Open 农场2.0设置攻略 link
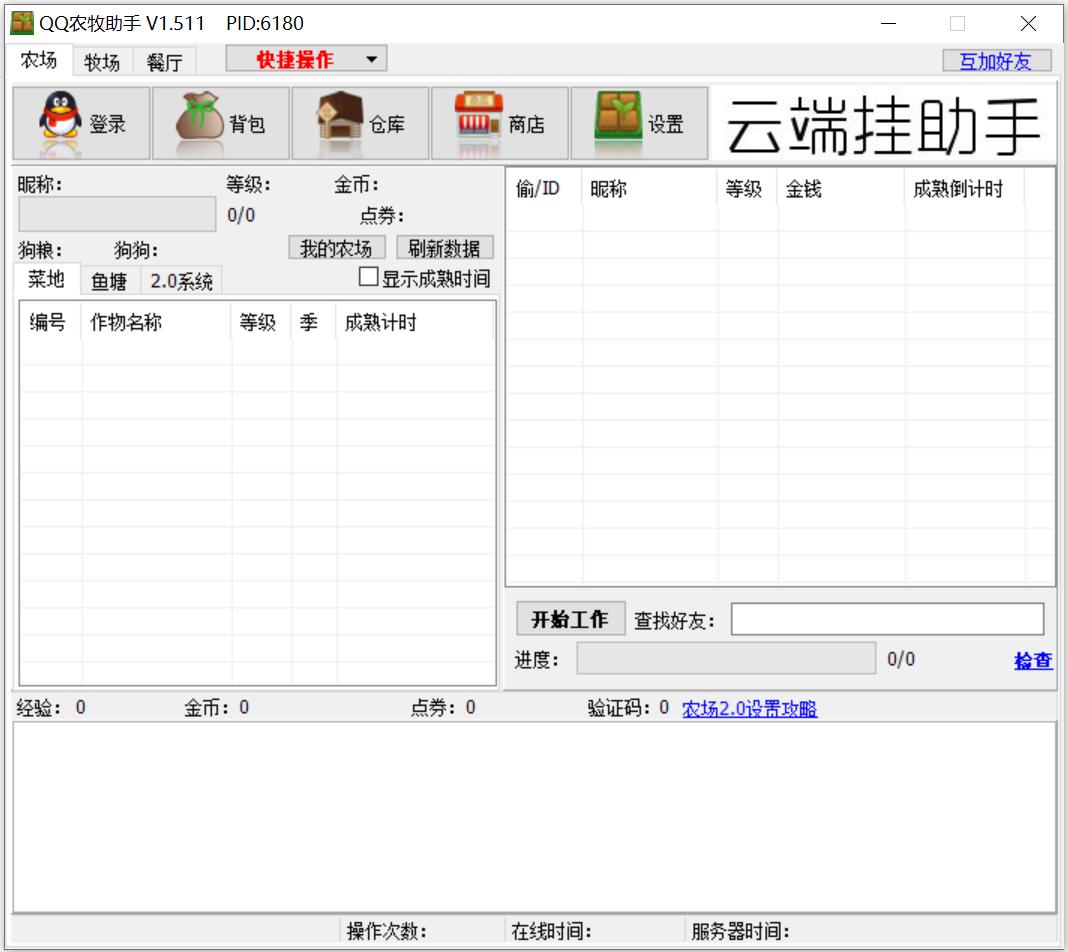 [x=749, y=709]
